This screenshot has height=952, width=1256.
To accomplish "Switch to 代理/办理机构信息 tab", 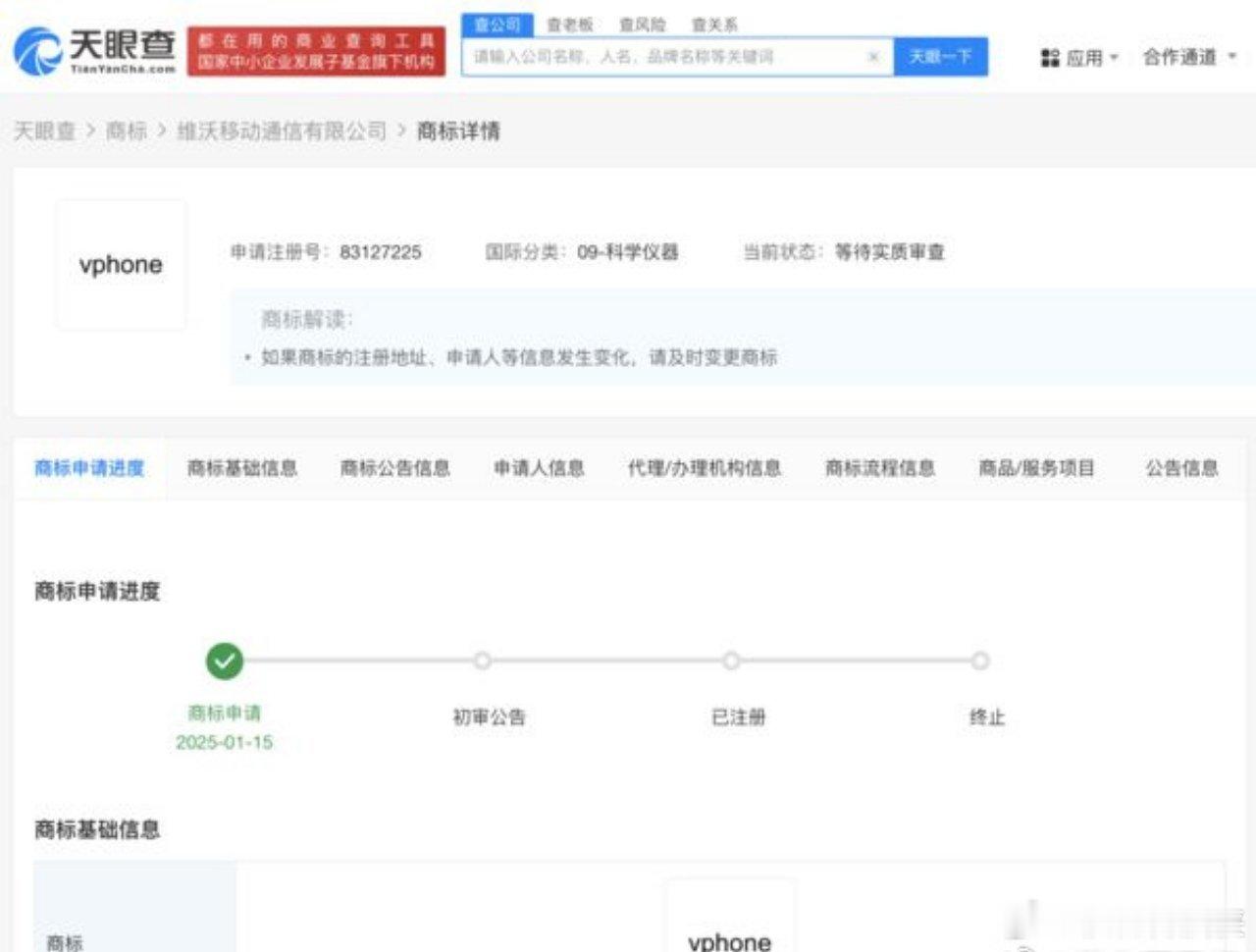I will point(705,468).
